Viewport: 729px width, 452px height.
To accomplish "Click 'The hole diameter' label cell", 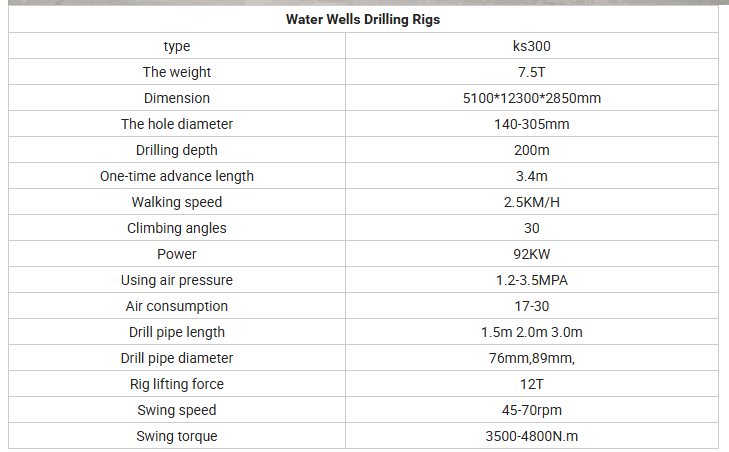I will 177,124.
